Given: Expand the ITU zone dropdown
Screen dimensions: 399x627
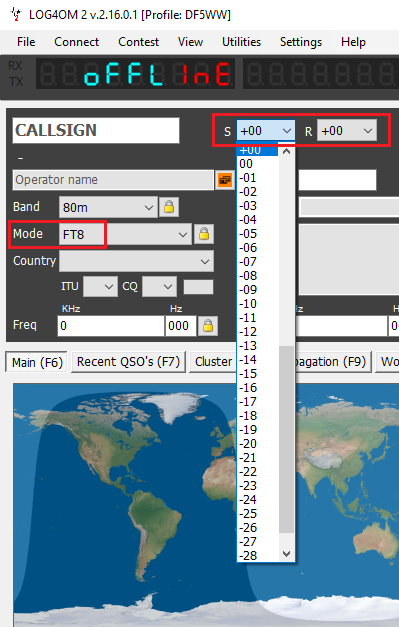Looking at the screenshot, I should tap(109, 287).
